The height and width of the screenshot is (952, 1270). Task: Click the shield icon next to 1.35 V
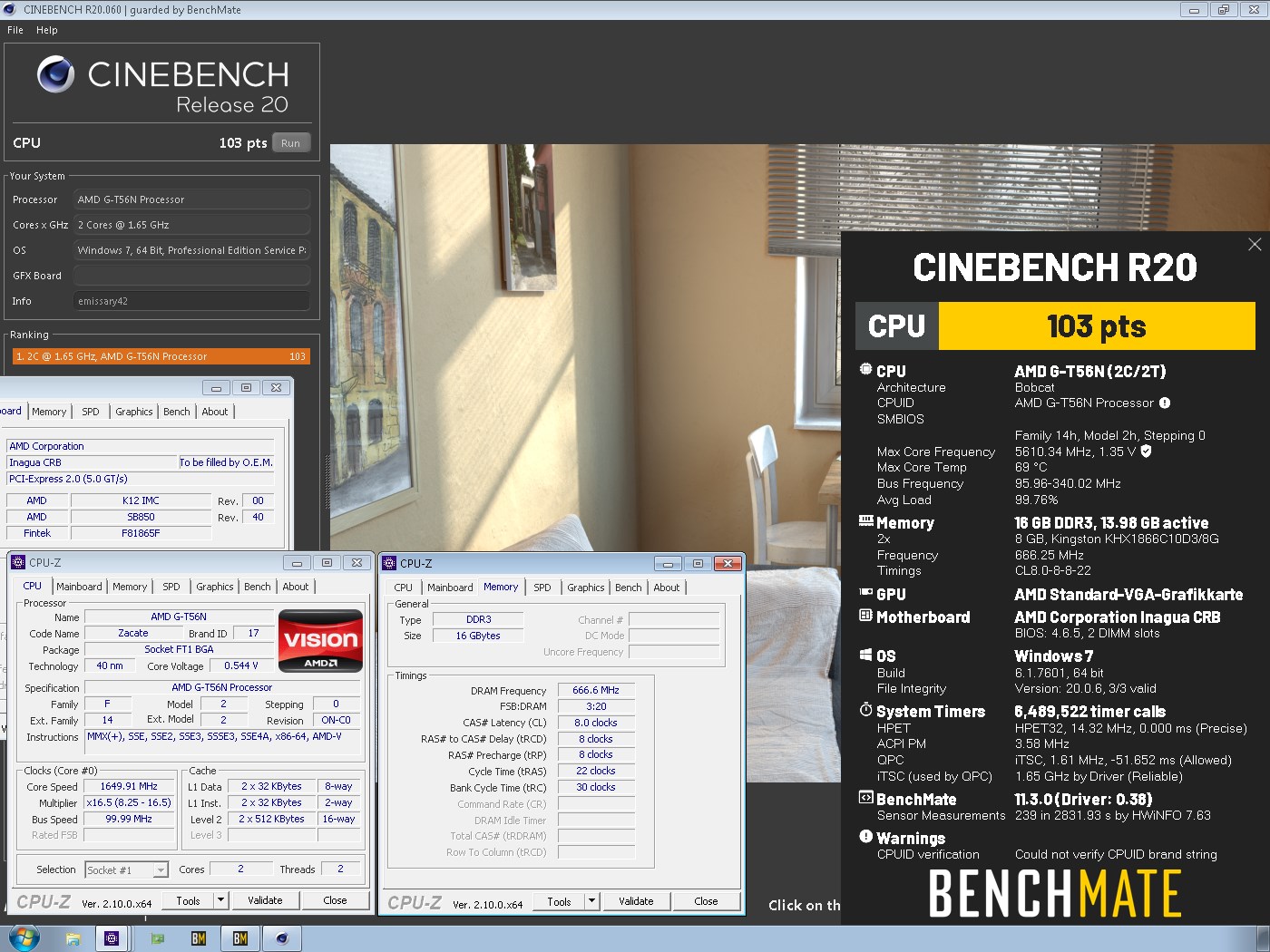tap(1146, 451)
